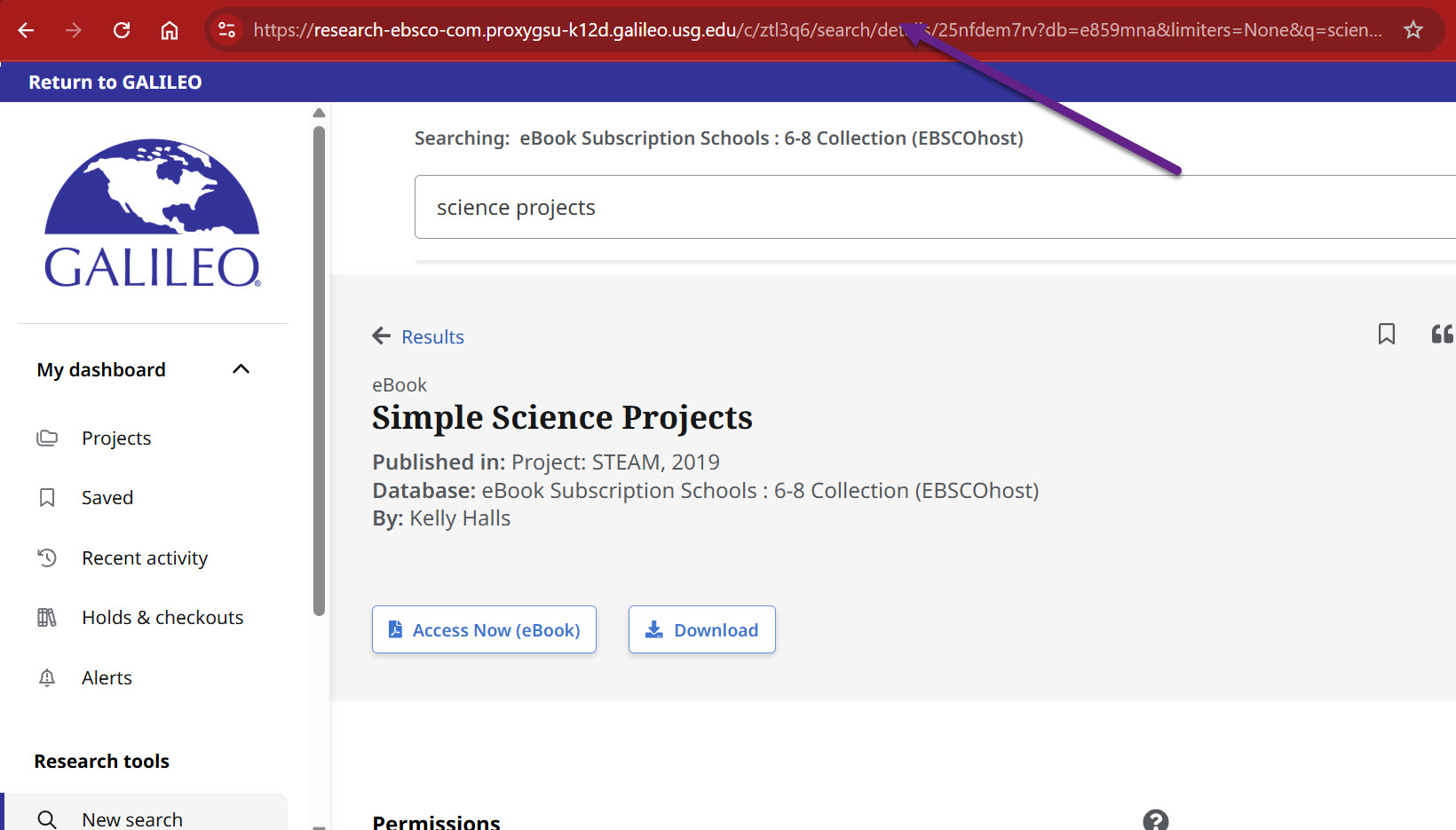The height and width of the screenshot is (830, 1456).
Task: Open Alerts in sidebar
Action: pos(107,678)
